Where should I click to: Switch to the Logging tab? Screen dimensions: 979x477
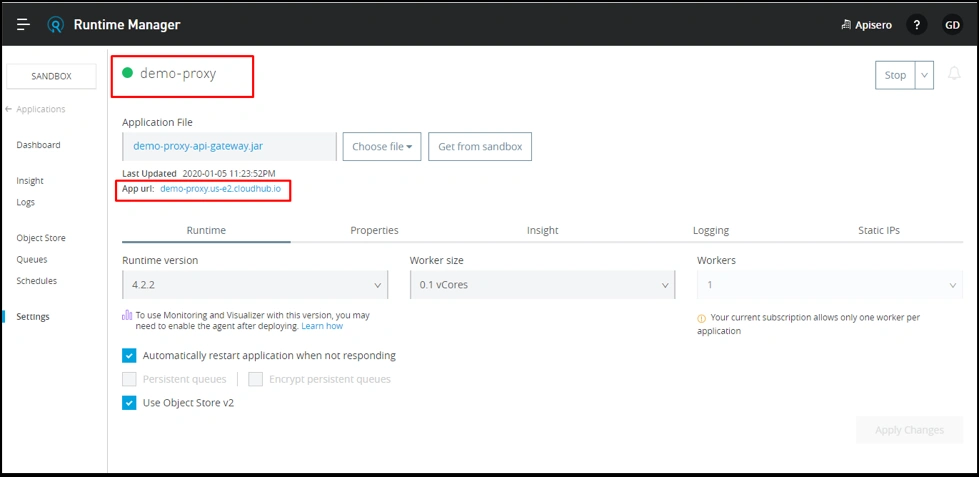coord(711,230)
